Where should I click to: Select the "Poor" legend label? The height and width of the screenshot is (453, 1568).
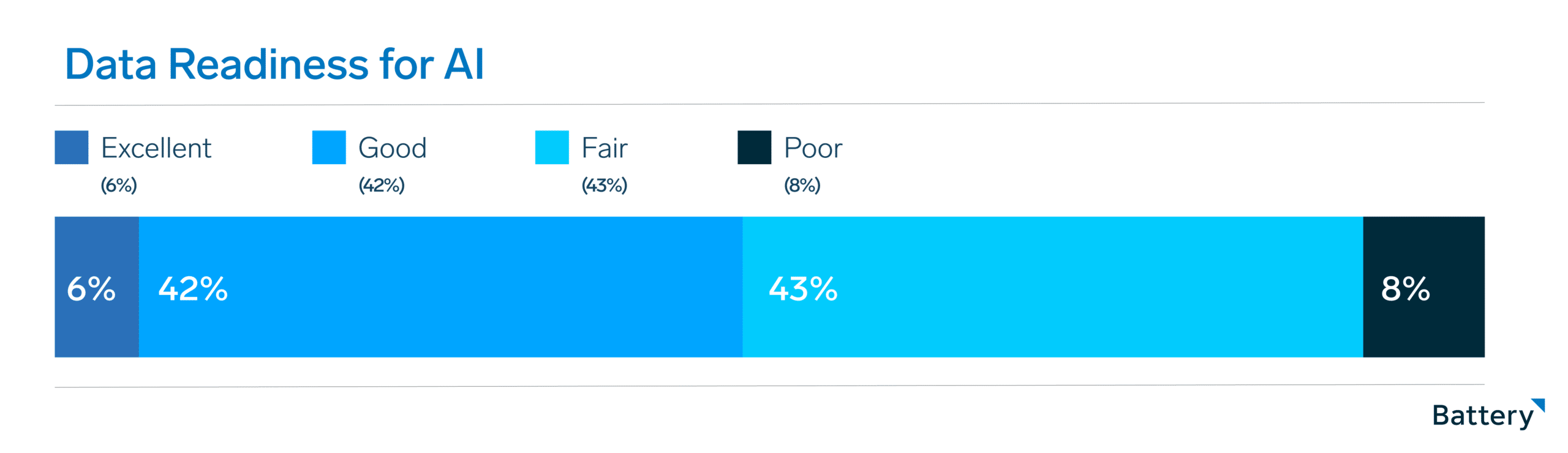coord(813,148)
